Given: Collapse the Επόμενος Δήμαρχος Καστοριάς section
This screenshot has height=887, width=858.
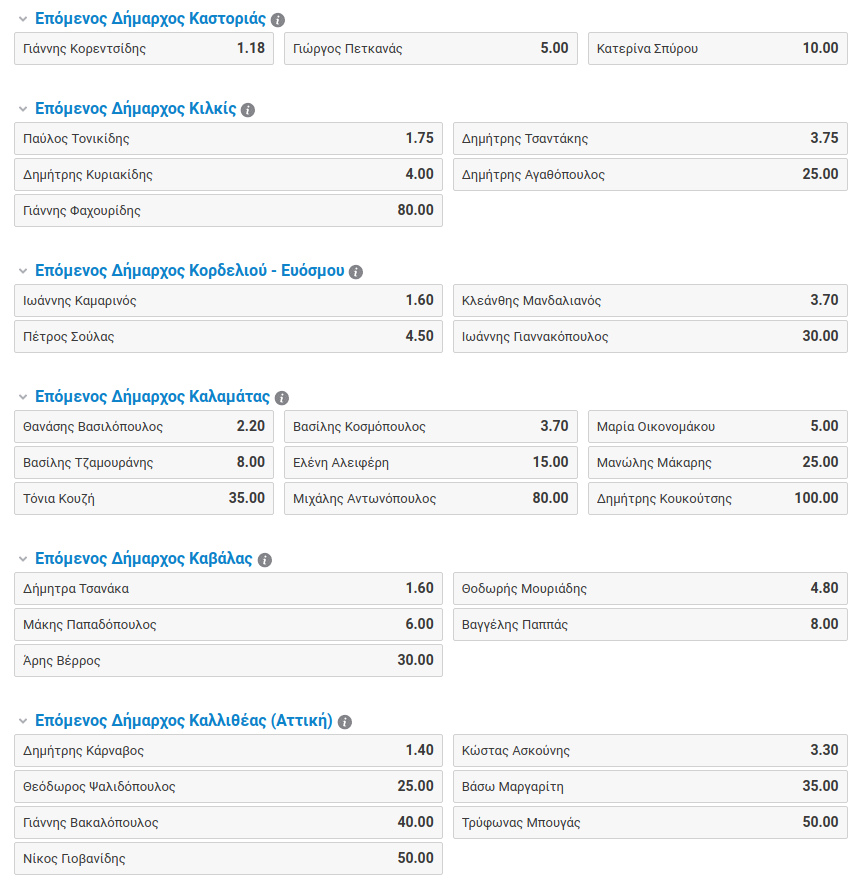Looking at the screenshot, I should (x=23, y=19).
